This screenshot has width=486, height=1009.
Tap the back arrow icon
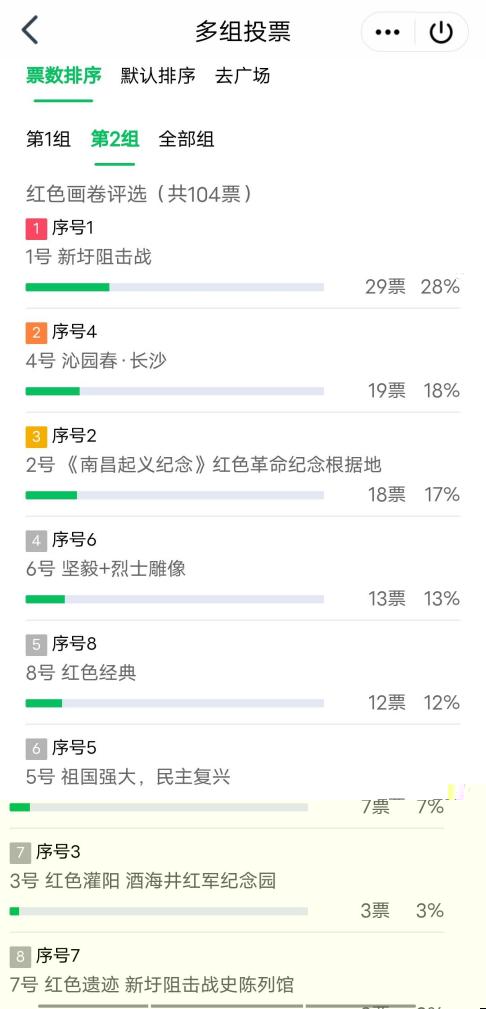point(30,31)
